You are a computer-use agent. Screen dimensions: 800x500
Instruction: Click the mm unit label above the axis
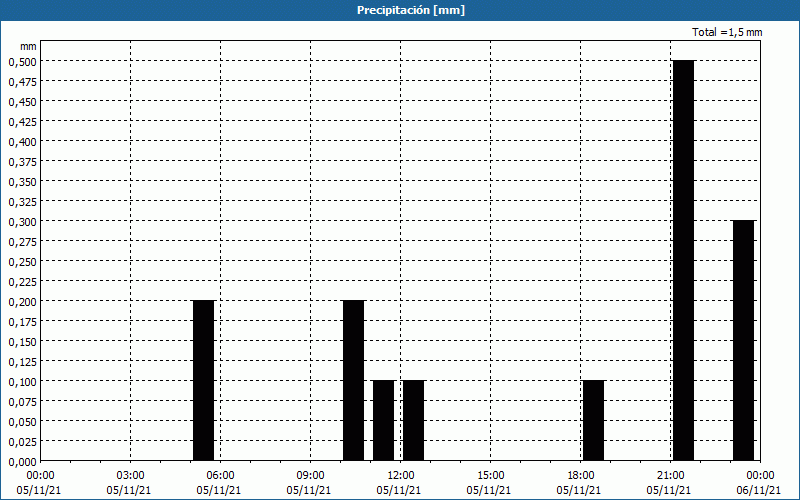click(29, 46)
